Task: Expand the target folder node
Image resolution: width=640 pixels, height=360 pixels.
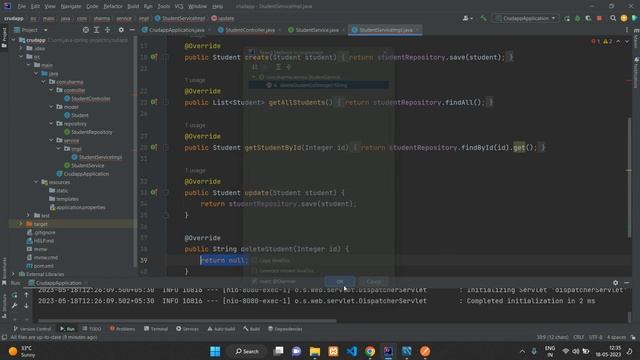Action: click(x=21, y=224)
